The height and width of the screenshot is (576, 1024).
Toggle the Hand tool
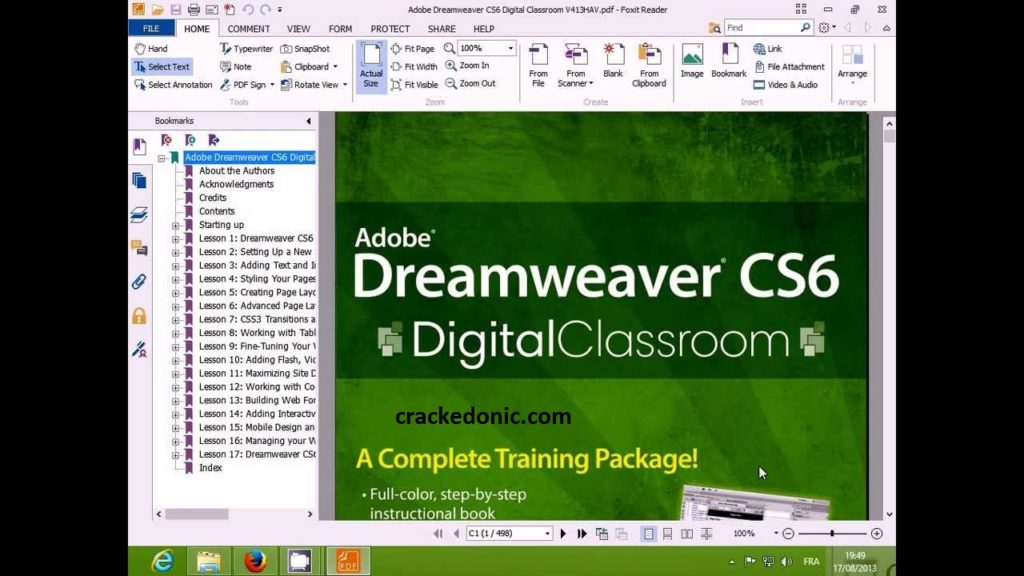(x=152, y=48)
